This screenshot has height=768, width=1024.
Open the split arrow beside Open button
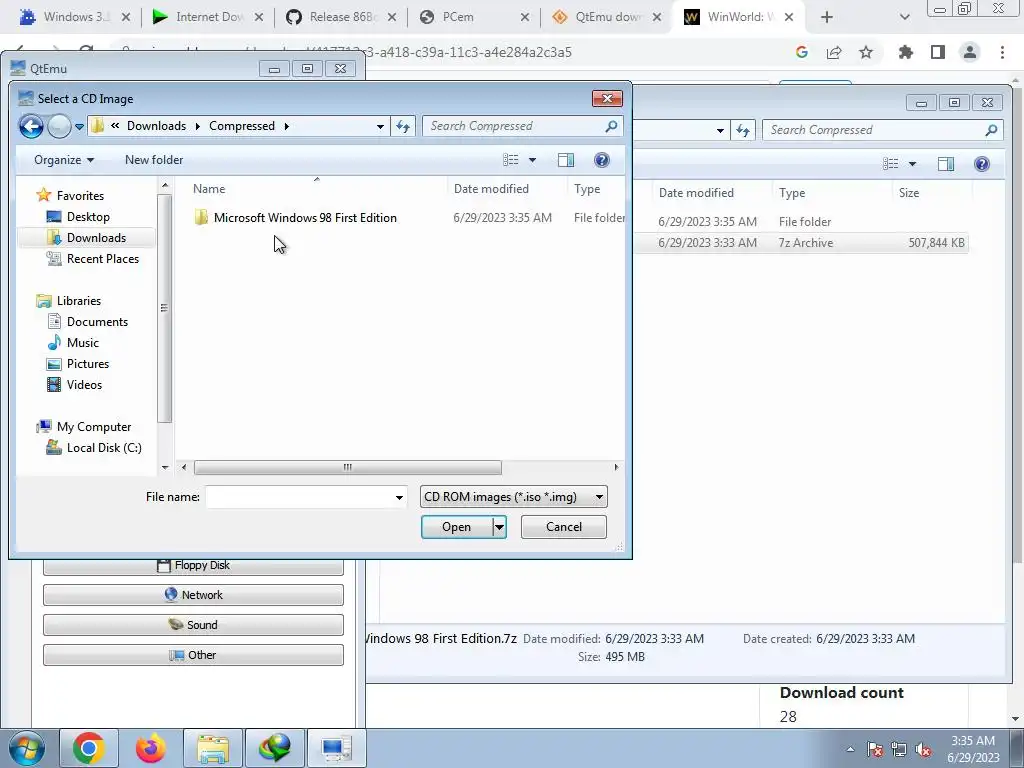click(499, 527)
